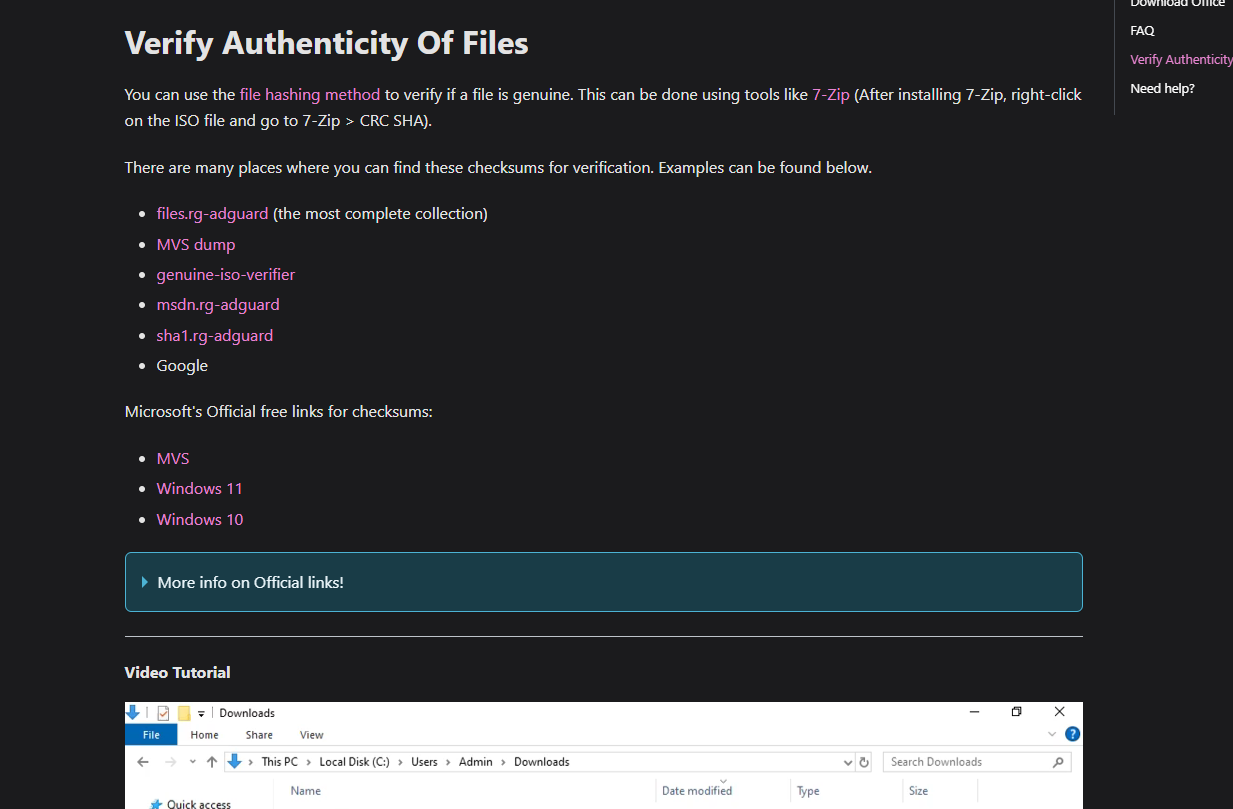Open the File tab in Explorer
Image resolution: width=1233 pixels, height=809 pixels.
point(151,734)
